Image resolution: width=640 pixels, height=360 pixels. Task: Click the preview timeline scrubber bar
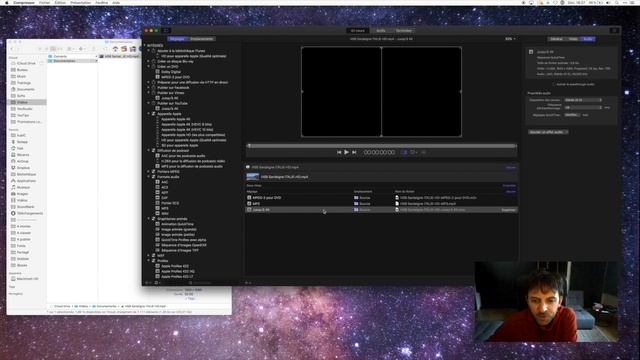point(381,146)
